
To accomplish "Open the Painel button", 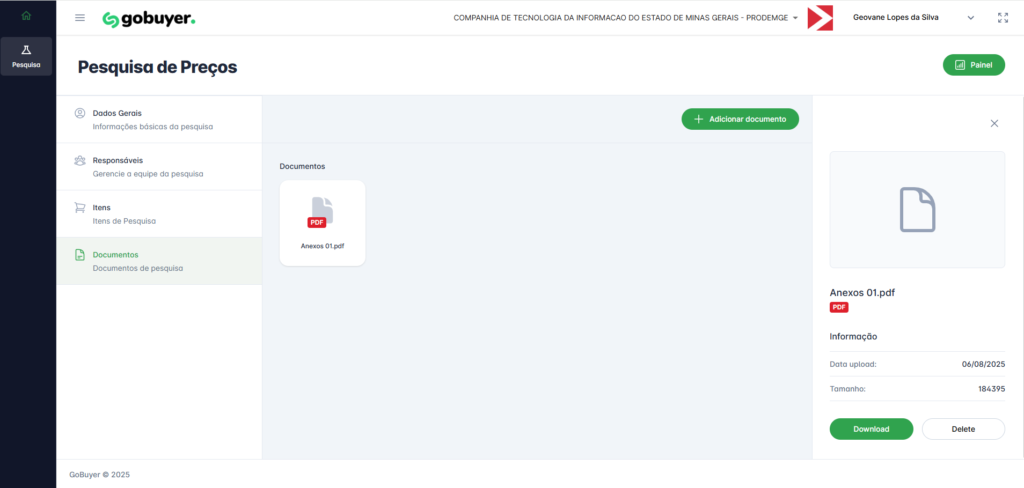I will click(x=973, y=65).
